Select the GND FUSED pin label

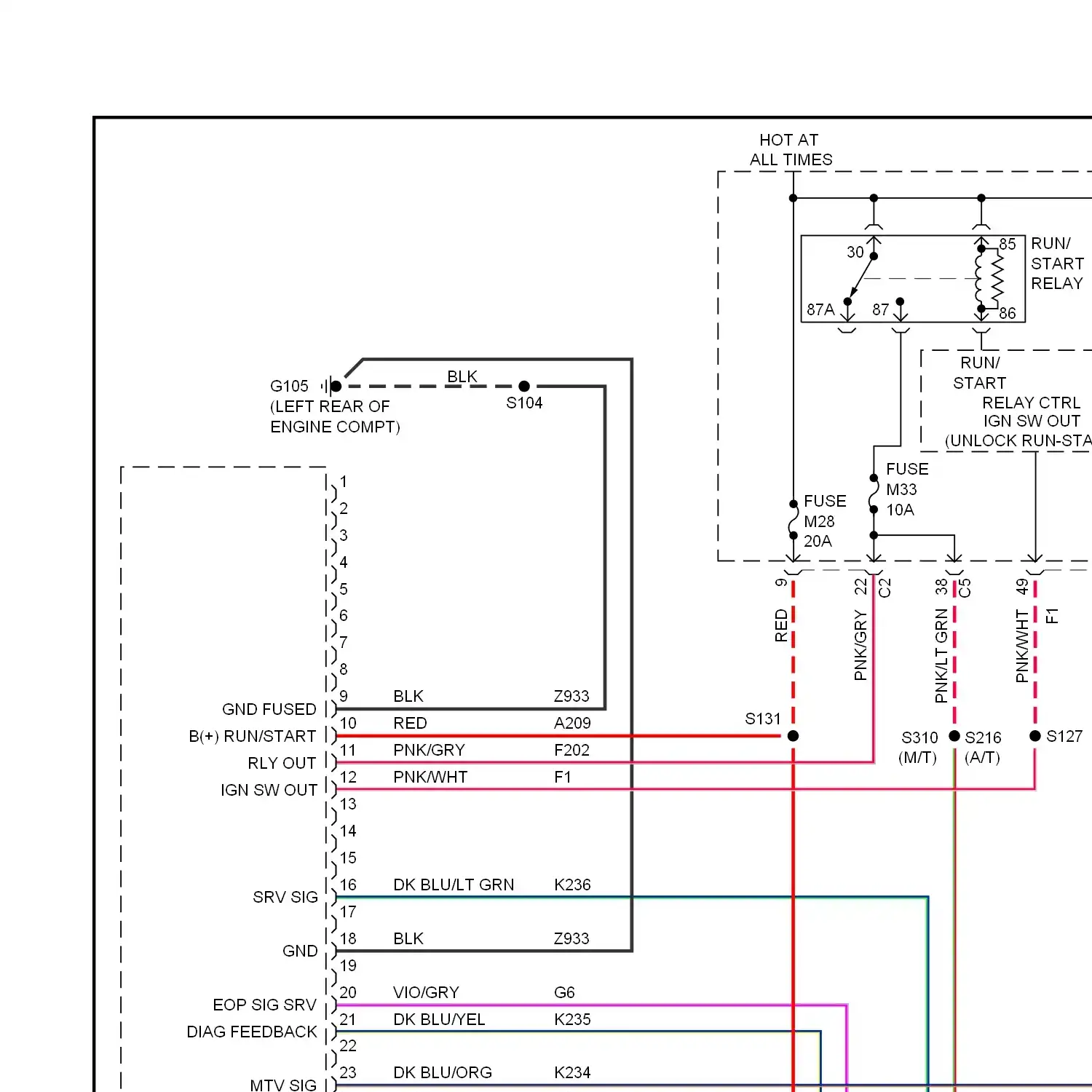pos(269,709)
